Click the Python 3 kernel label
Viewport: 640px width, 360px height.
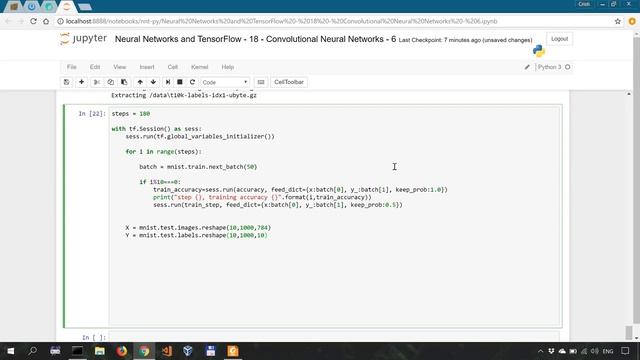pyautogui.click(x=549, y=67)
